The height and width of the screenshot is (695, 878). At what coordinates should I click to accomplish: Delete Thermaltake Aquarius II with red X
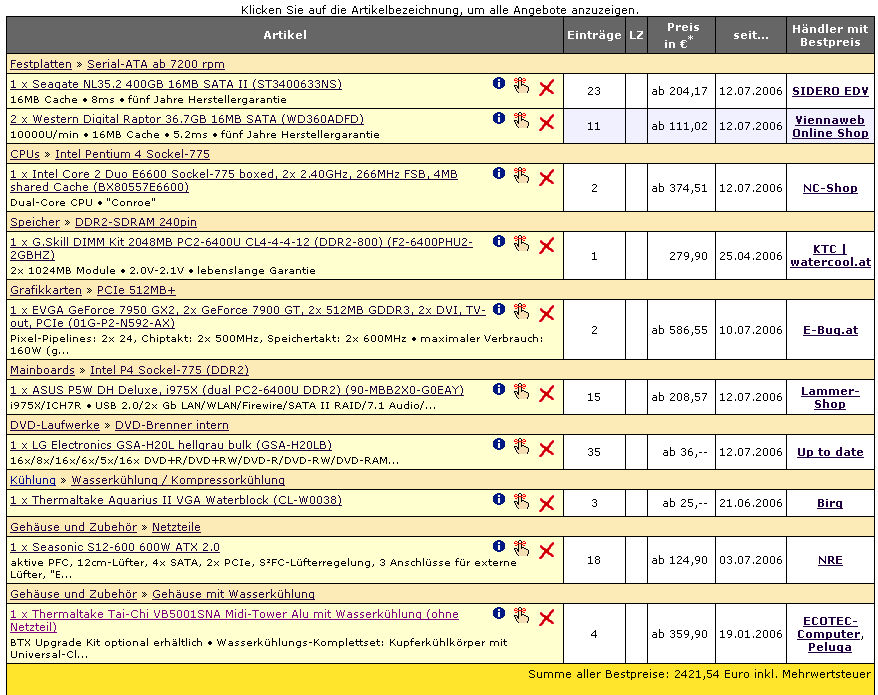(x=547, y=503)
